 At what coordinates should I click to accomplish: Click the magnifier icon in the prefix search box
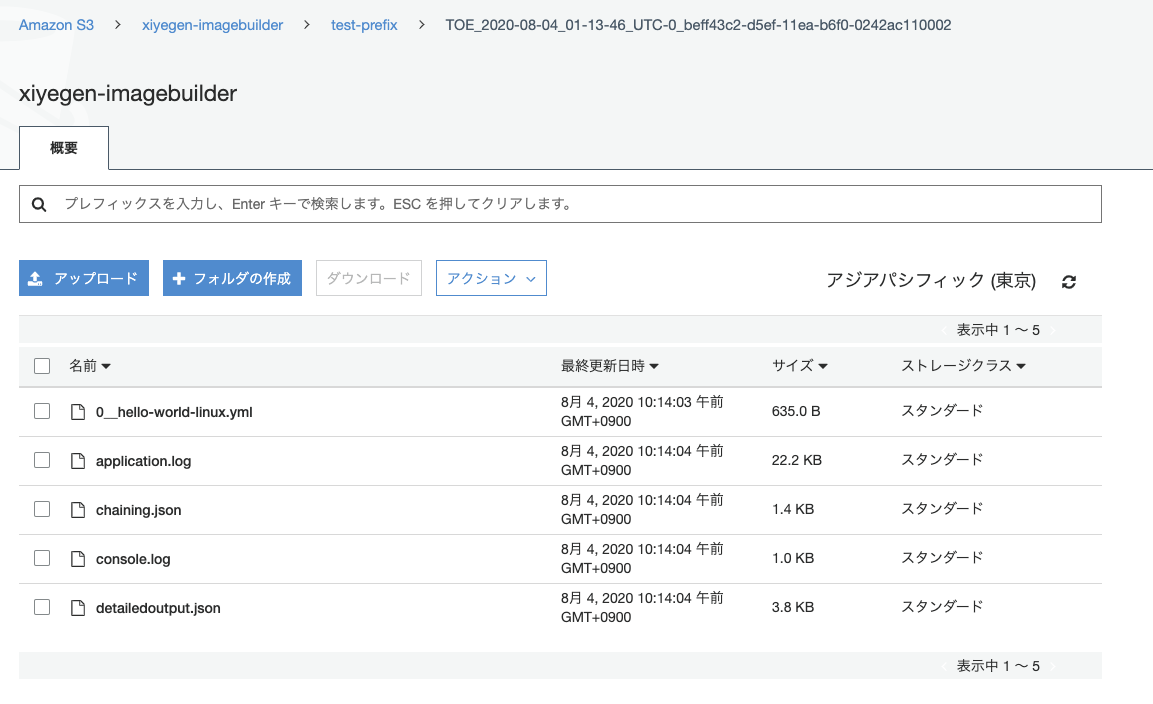pos(39,205)
